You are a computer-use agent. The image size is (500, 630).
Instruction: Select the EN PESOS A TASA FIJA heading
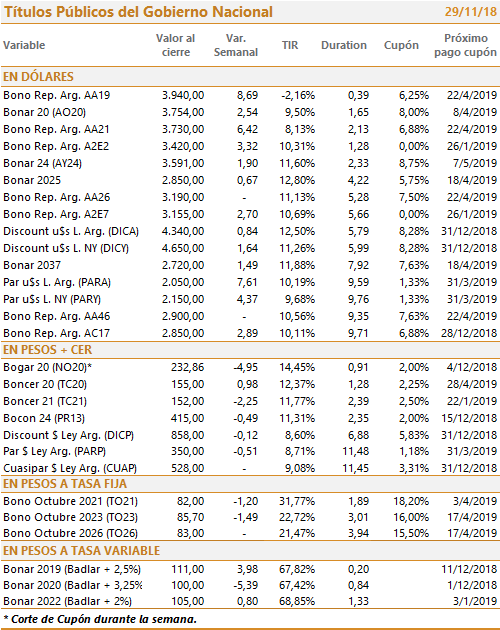point(65,484)
